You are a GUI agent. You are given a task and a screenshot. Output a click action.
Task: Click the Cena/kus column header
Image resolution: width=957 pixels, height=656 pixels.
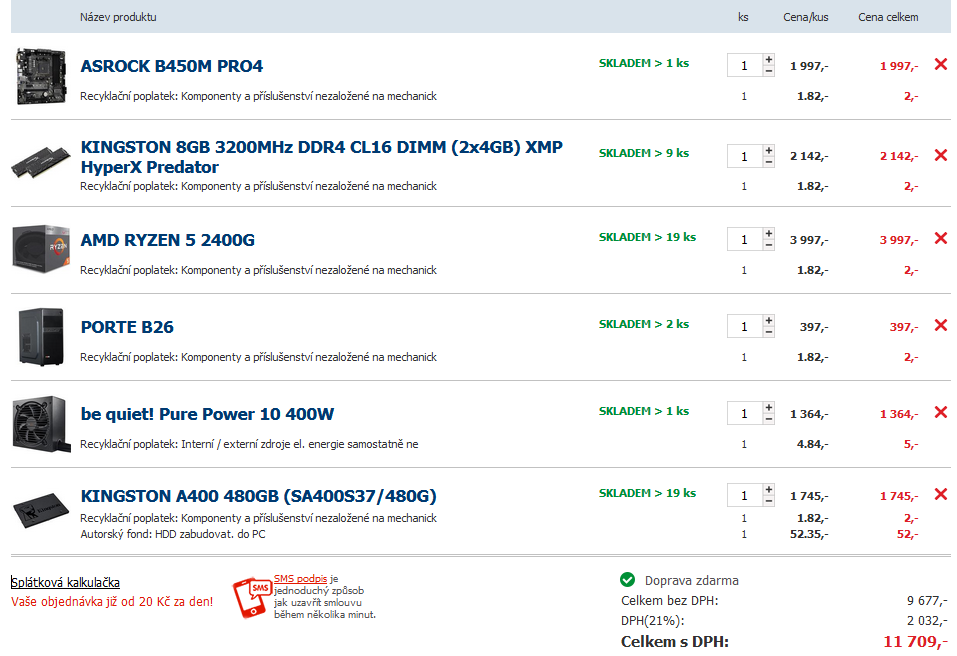click(806, 17)
